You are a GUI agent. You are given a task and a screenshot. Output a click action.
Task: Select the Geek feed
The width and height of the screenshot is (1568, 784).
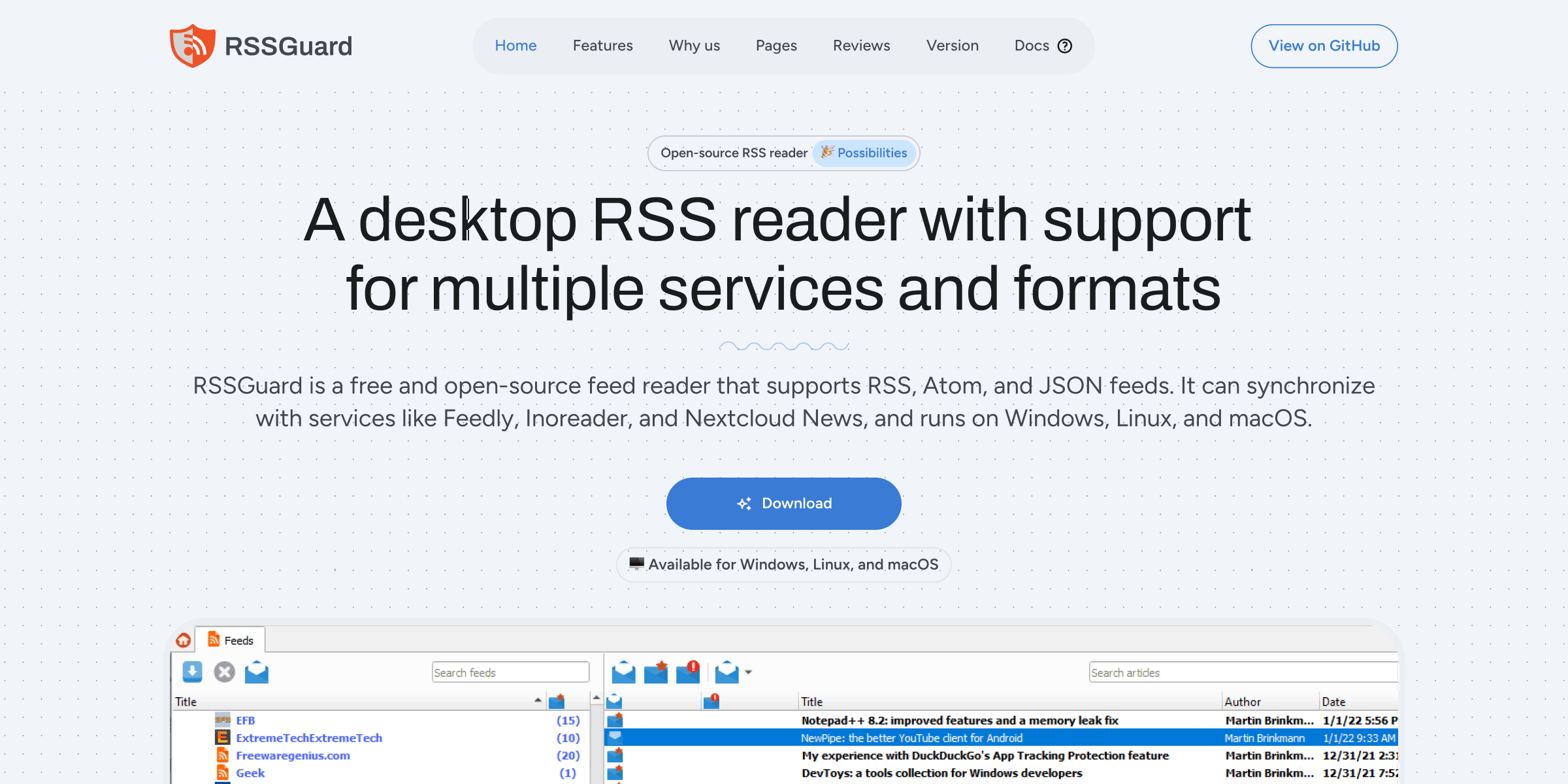click(250, 773)
